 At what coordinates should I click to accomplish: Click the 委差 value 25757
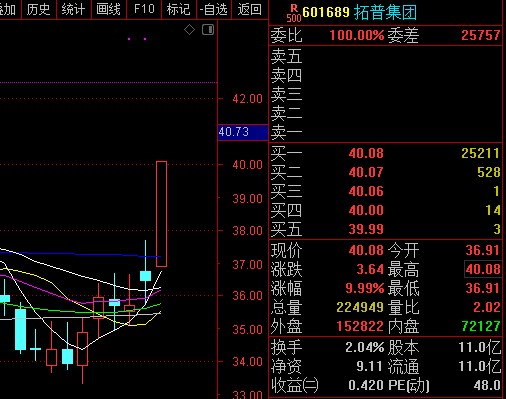click(481, 35)
